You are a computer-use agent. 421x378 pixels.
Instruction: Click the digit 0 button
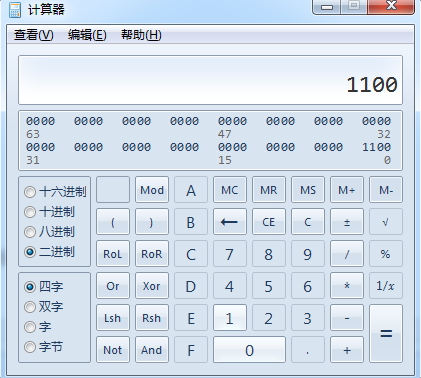[249, 350]
